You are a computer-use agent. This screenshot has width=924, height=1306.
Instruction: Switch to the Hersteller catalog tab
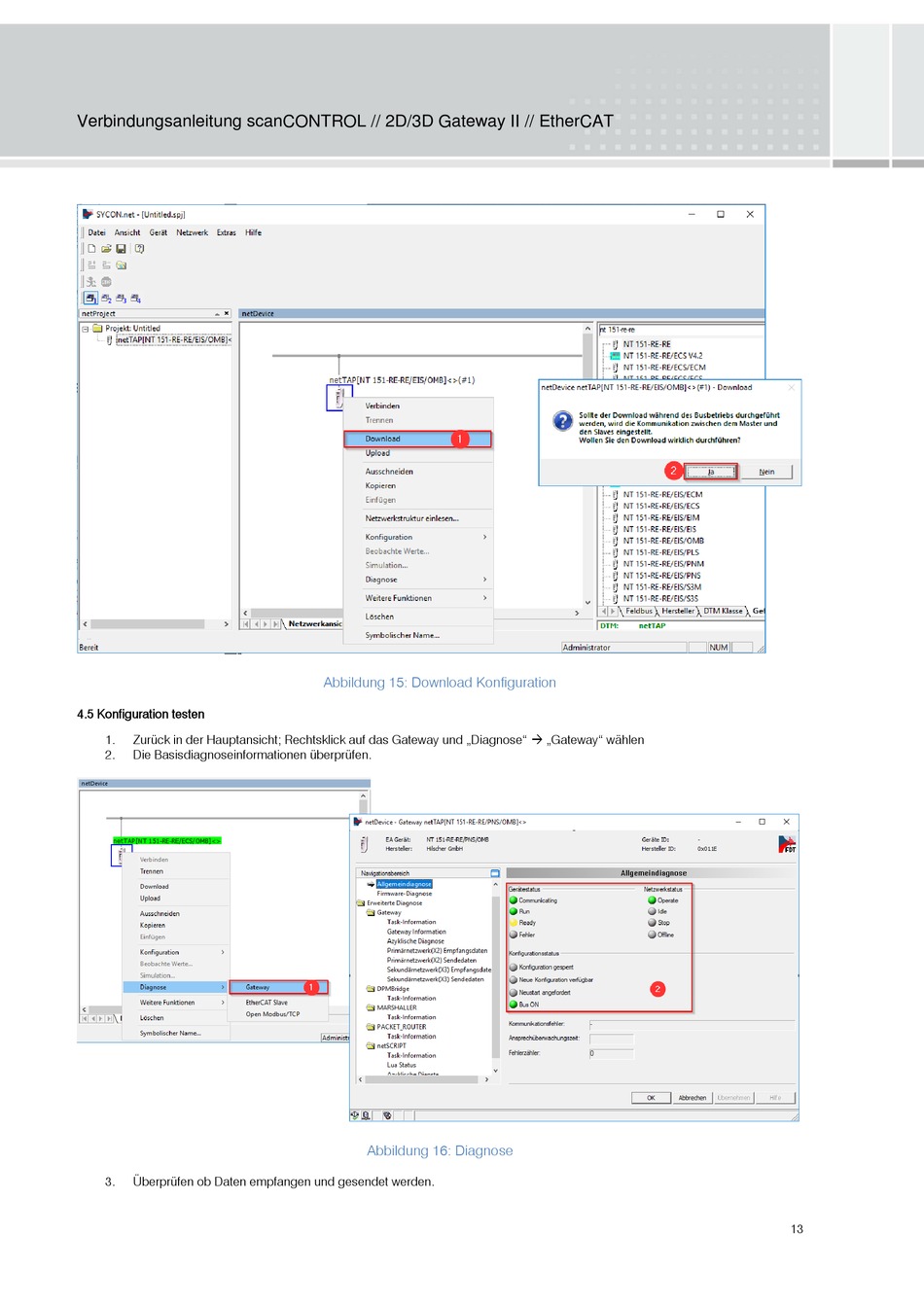[678, 612]
